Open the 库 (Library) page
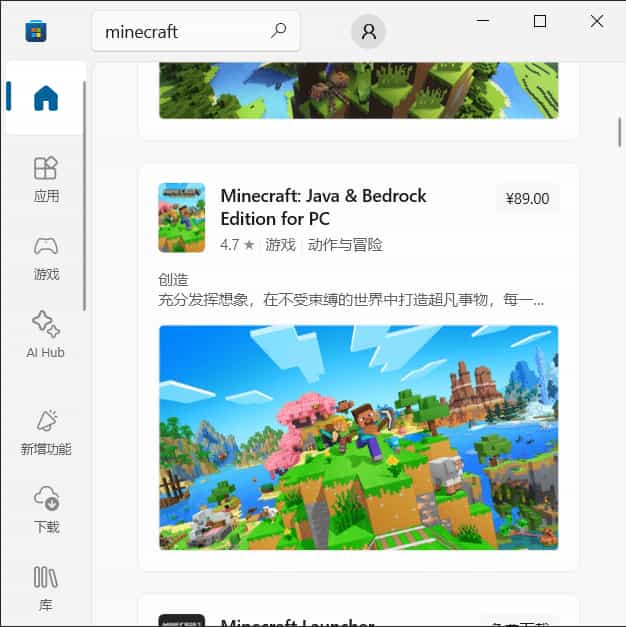The image size is (626, 627). (x=46, y=588)
